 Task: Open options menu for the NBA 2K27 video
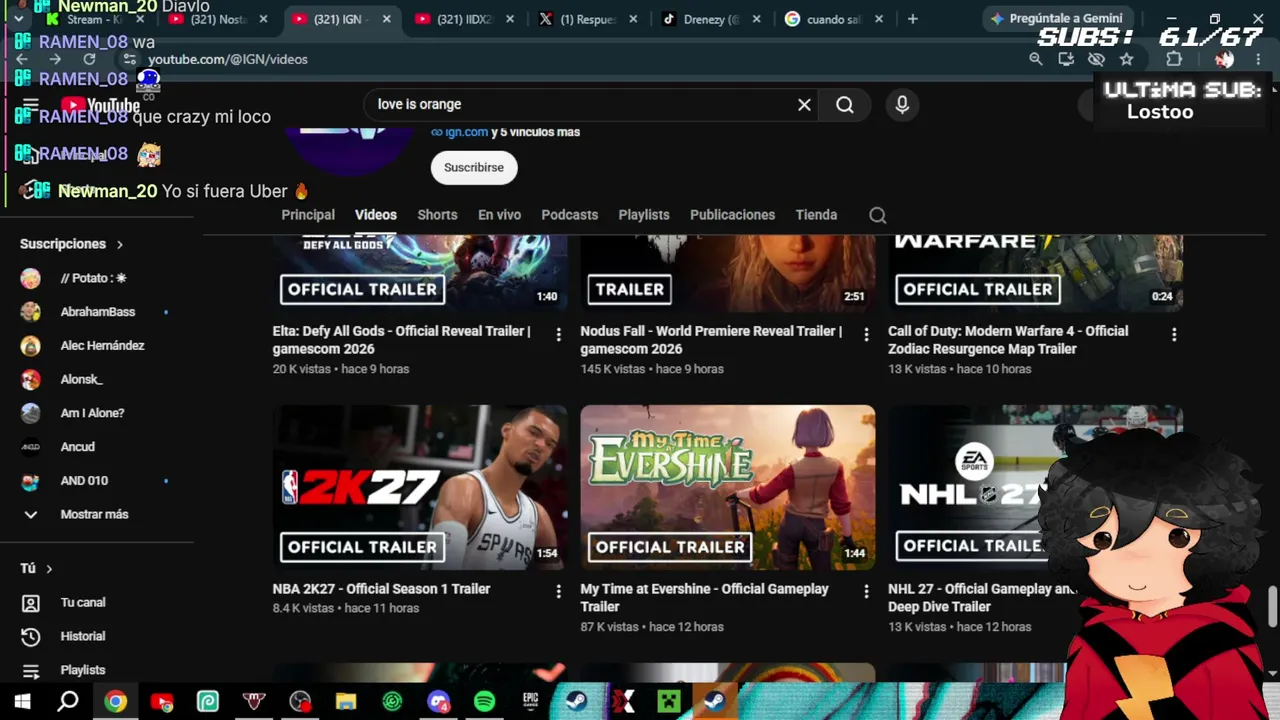(559, 592)
